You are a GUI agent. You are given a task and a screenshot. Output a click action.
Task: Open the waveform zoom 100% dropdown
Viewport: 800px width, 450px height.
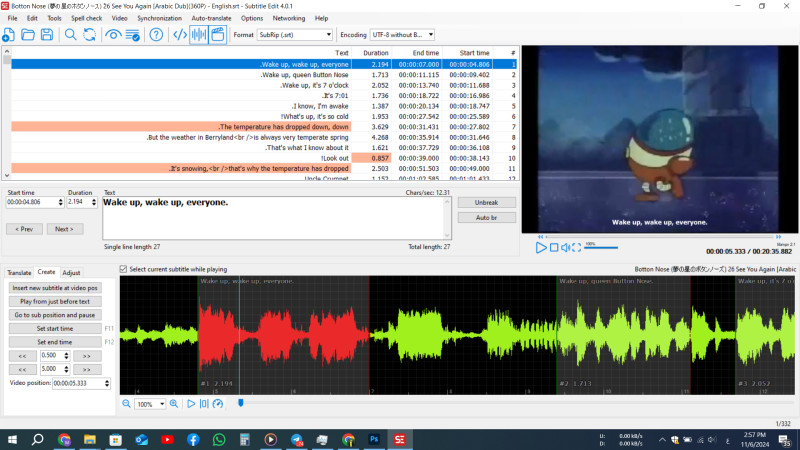tap(162, 404)
